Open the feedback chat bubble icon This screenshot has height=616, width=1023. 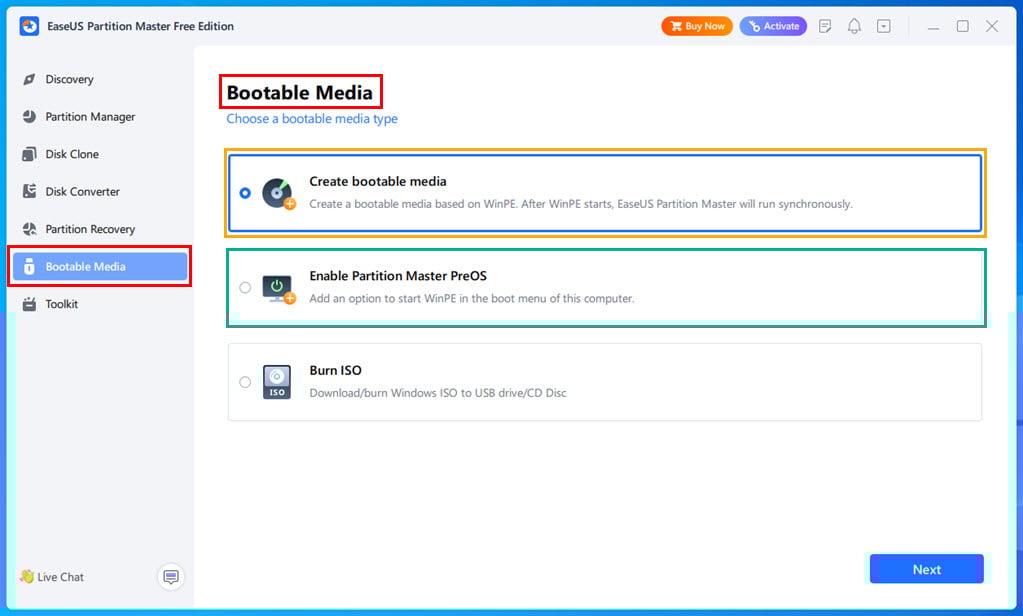(171, 577)
